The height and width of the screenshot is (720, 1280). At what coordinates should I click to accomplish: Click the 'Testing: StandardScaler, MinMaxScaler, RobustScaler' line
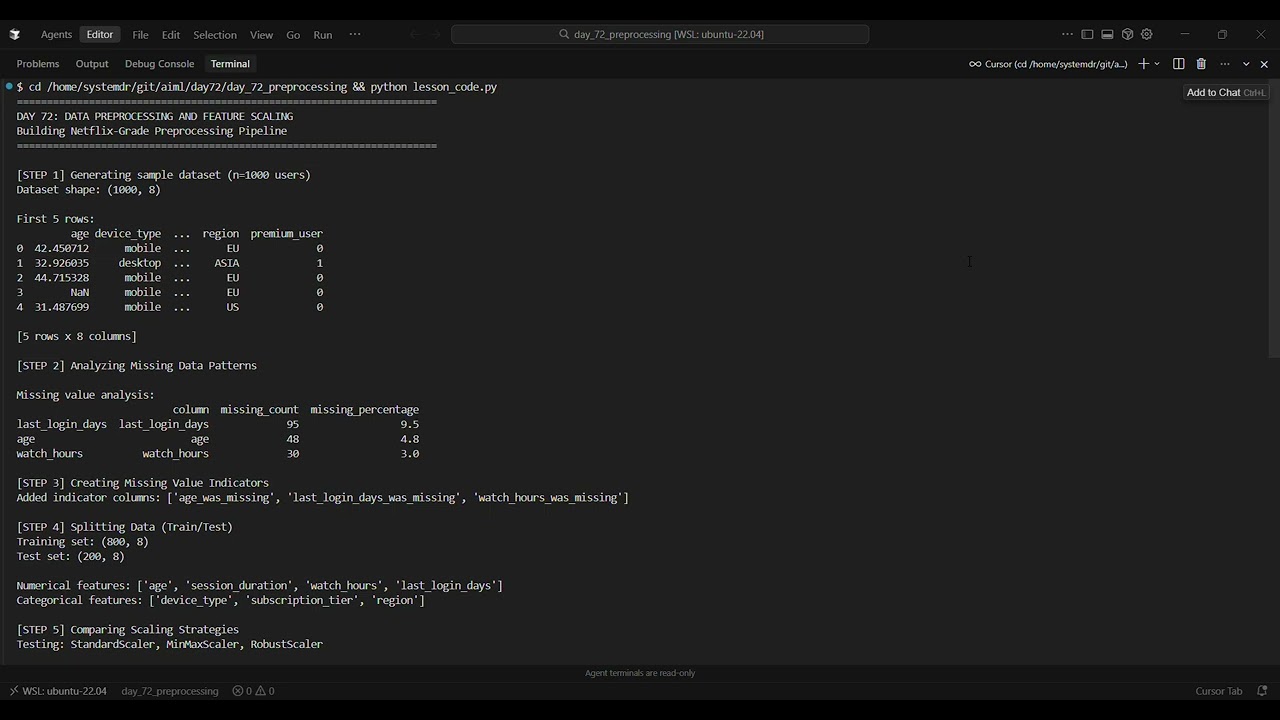[x=169, y=645]
